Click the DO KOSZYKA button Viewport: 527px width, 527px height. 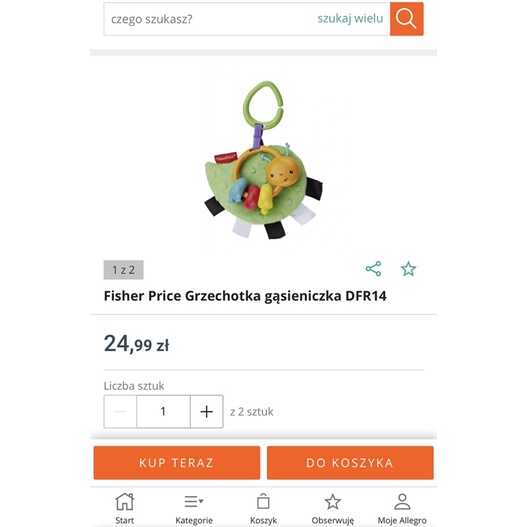tap(350, 463)
